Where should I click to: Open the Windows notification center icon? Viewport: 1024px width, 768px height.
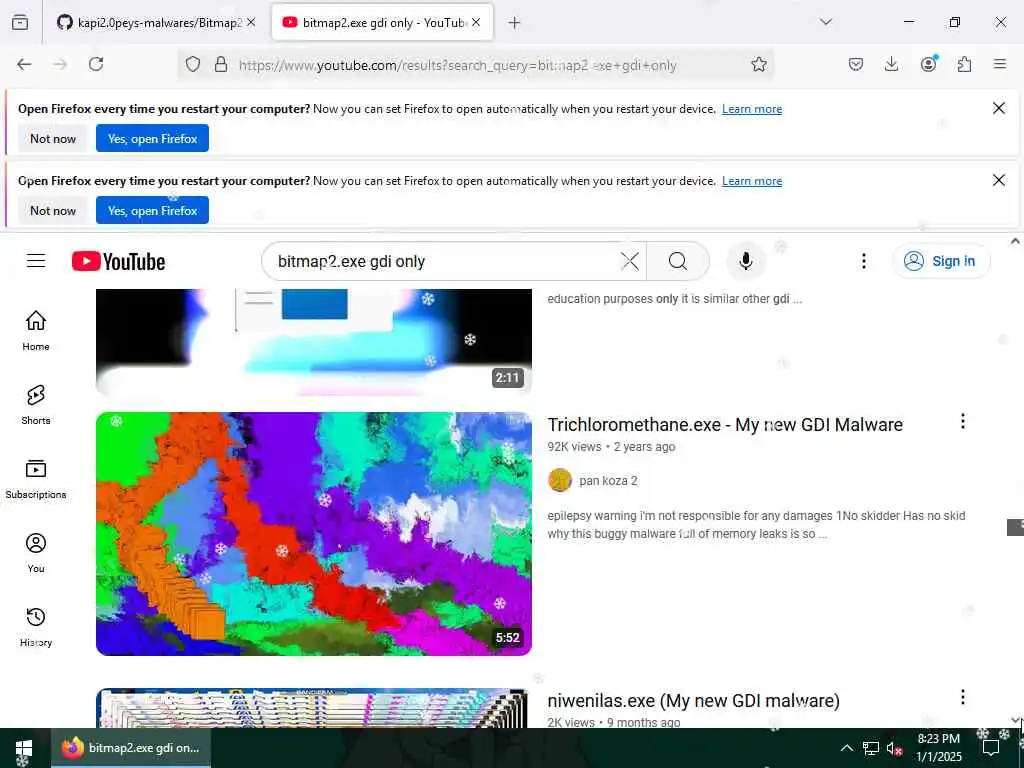pyautogui.click(x=991, y=748)
